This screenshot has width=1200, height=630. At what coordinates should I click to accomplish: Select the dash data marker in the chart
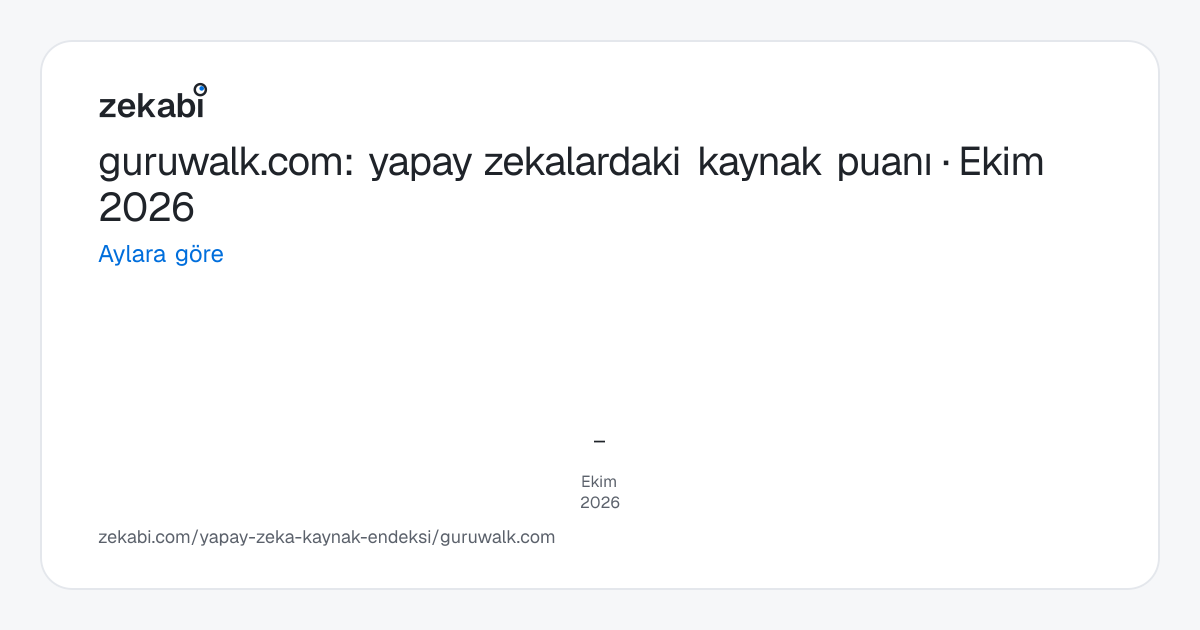599,441
